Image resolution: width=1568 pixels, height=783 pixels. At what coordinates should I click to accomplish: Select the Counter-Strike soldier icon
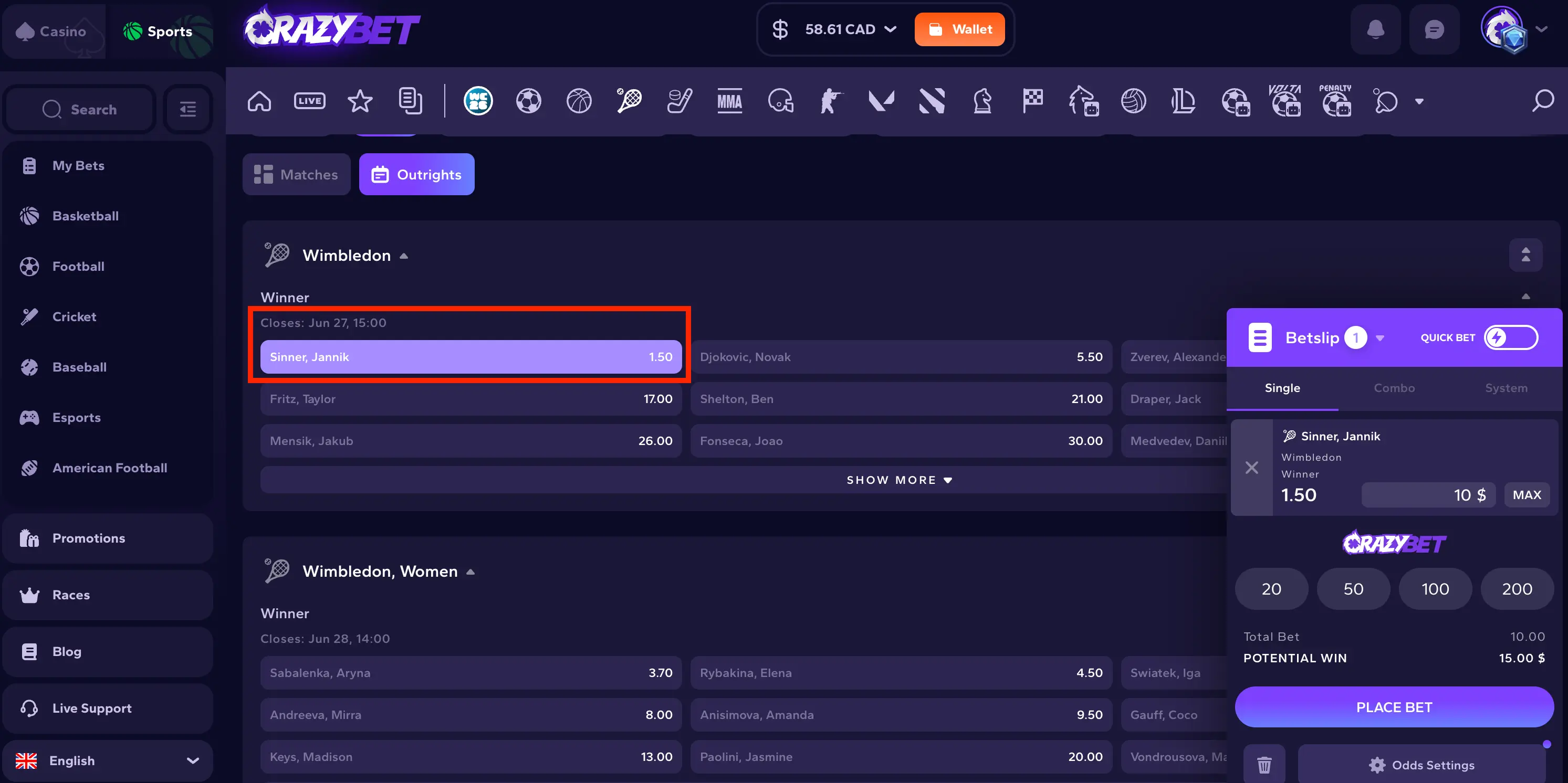(x=831, y=101)
